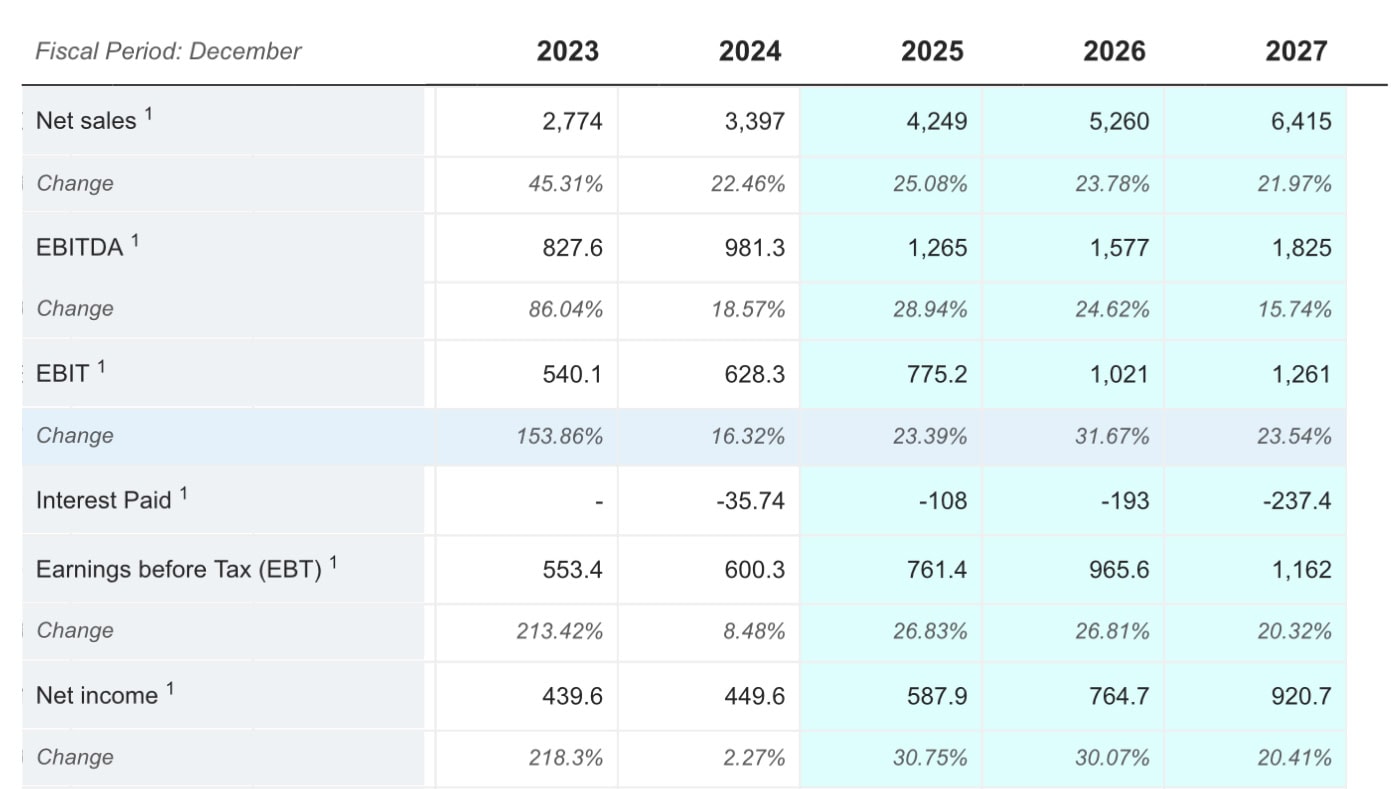
Task: Click the Interest Paid row label
Action: 104,500
